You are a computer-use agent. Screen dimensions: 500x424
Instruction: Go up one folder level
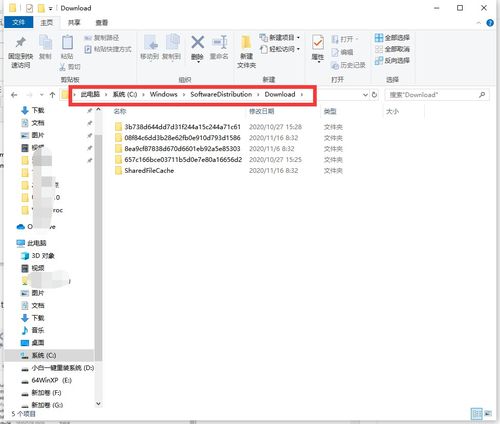click(x=52, y=95)
